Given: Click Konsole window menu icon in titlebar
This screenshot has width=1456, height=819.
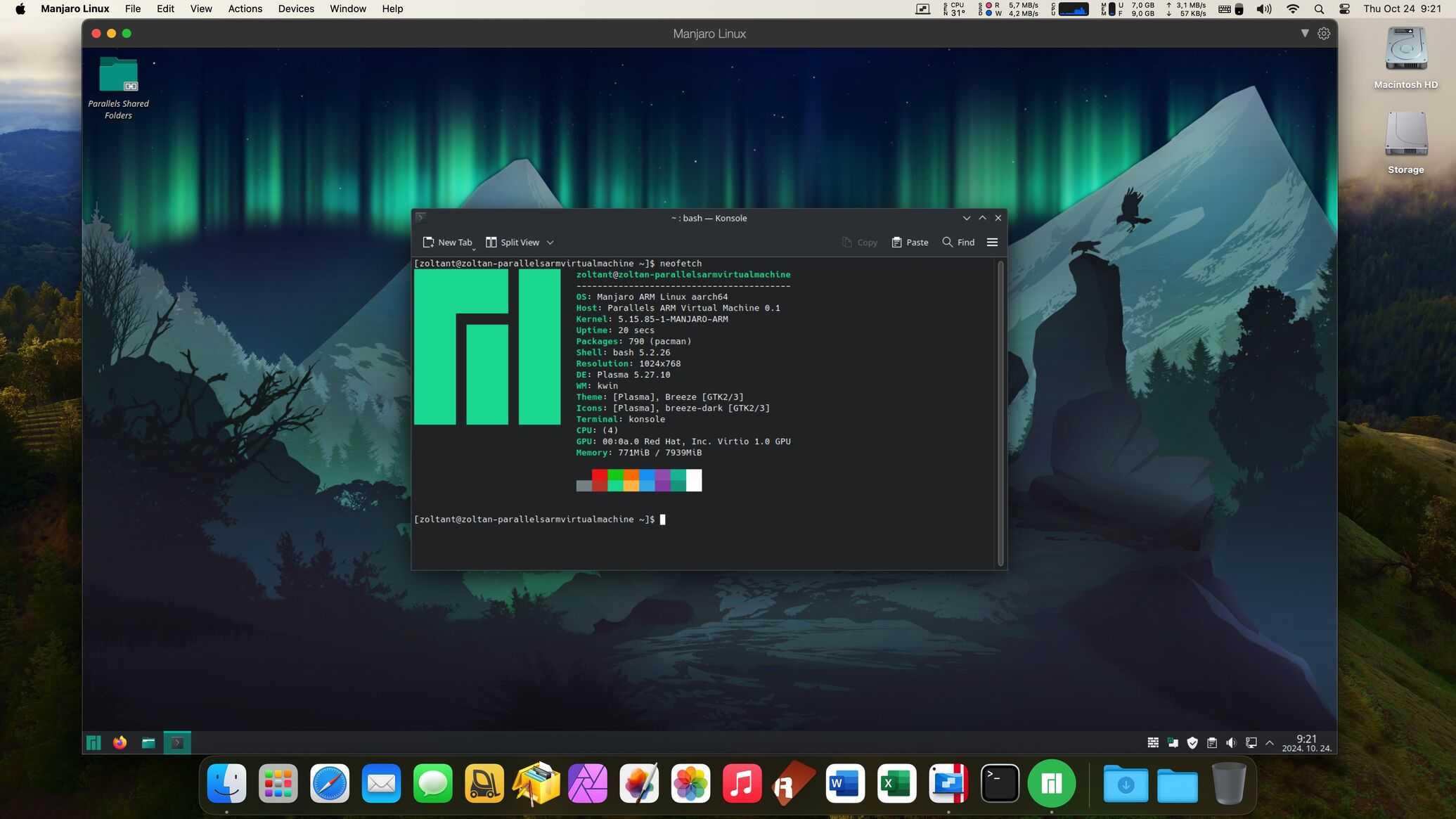Looking at the screenshot, I should pos(420,217).
